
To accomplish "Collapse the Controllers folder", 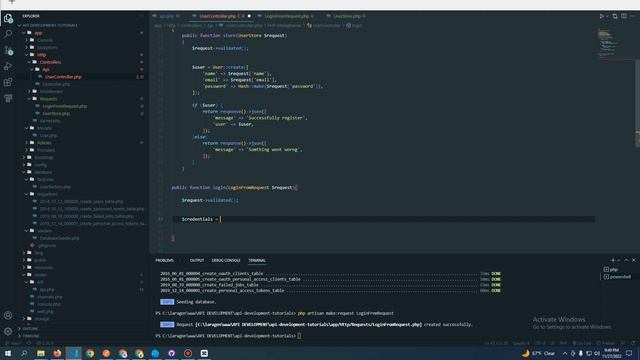I will [51, 62].
